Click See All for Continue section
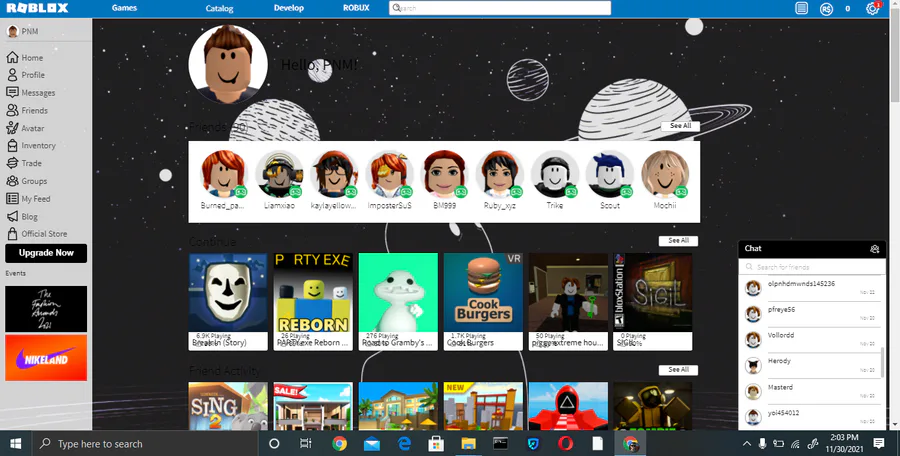The image size is (900, 456). [678, 241]
